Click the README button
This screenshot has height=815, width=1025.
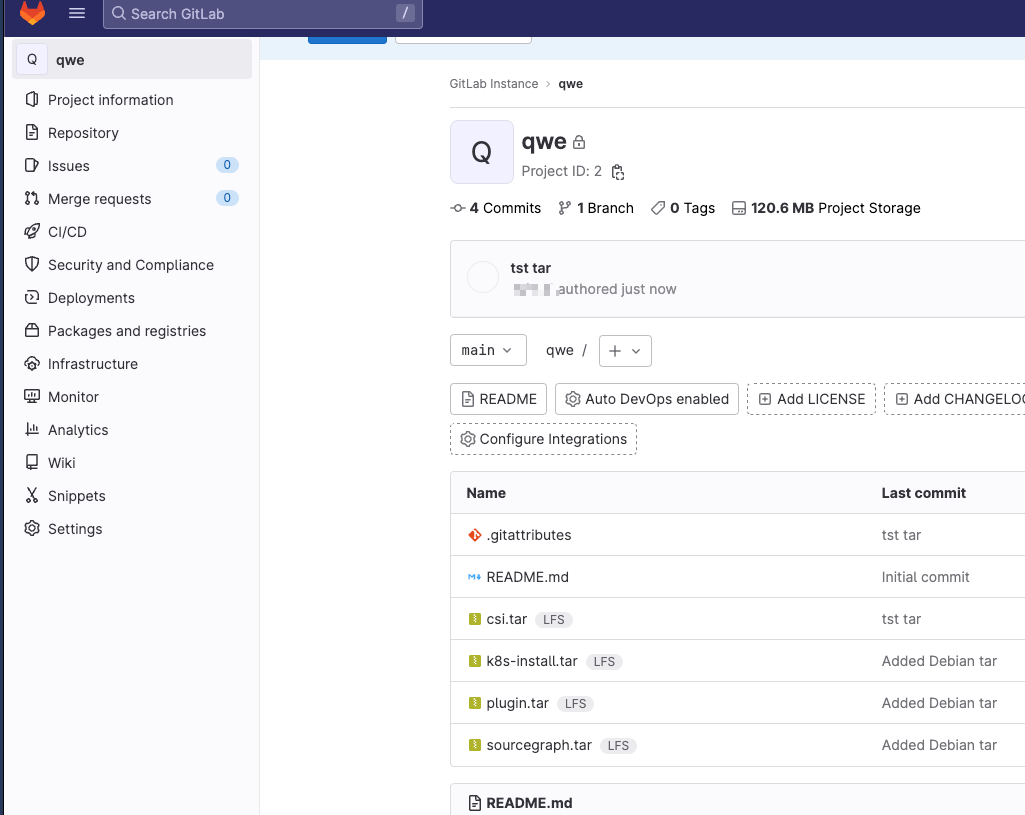499,399
